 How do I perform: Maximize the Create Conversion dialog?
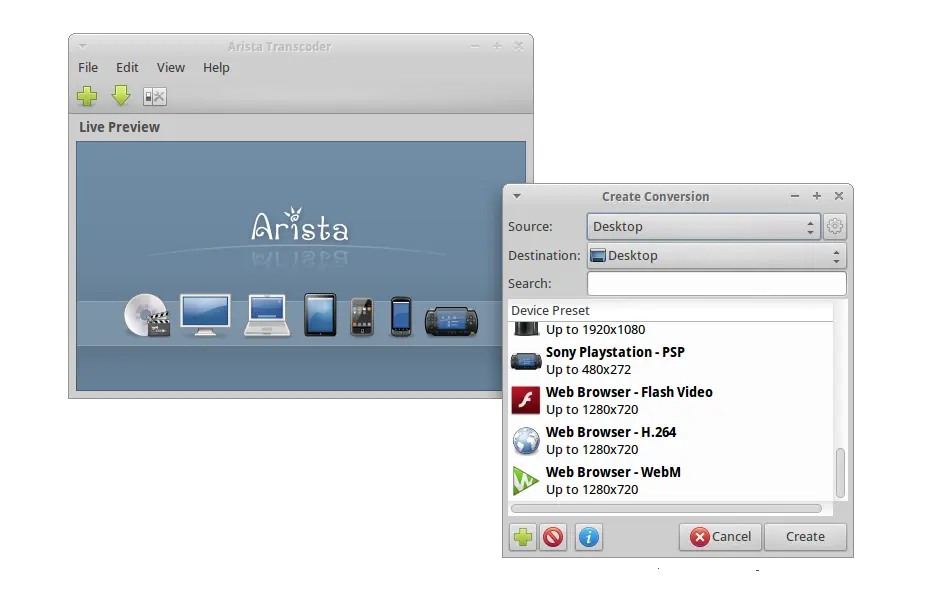tap(816, 196)
